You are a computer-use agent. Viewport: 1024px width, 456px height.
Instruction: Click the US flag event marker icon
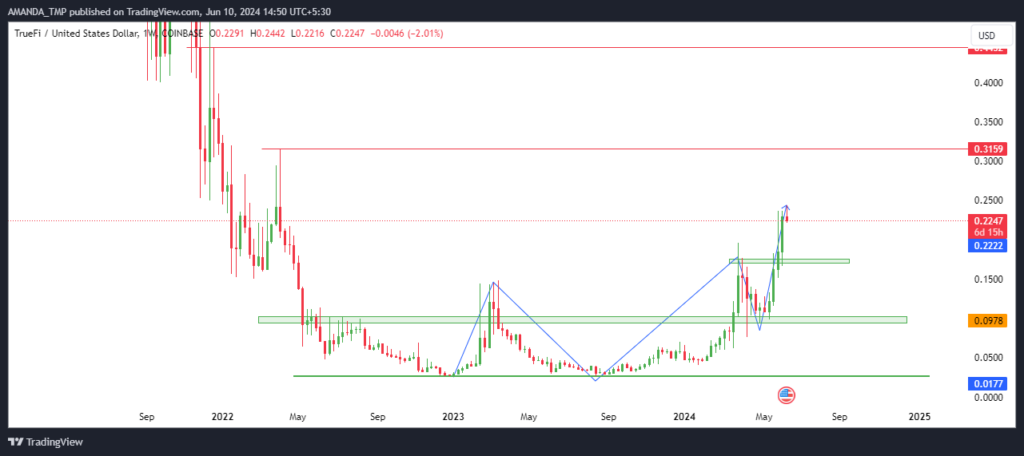(x=786, y=395)
